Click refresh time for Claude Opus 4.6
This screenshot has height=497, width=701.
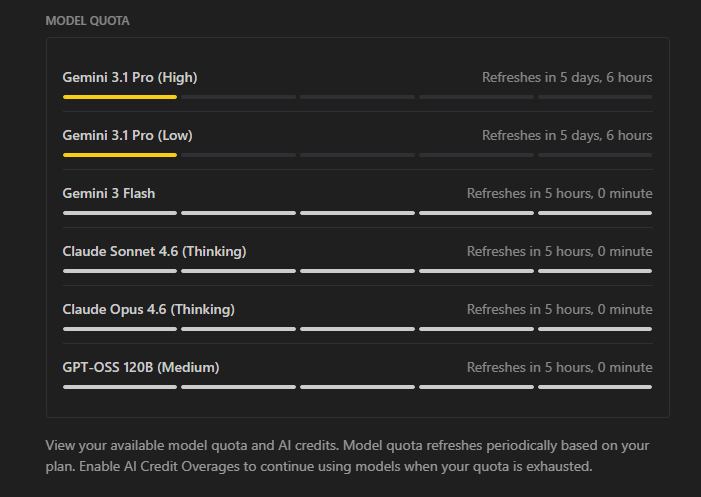[x=559, y=309]
